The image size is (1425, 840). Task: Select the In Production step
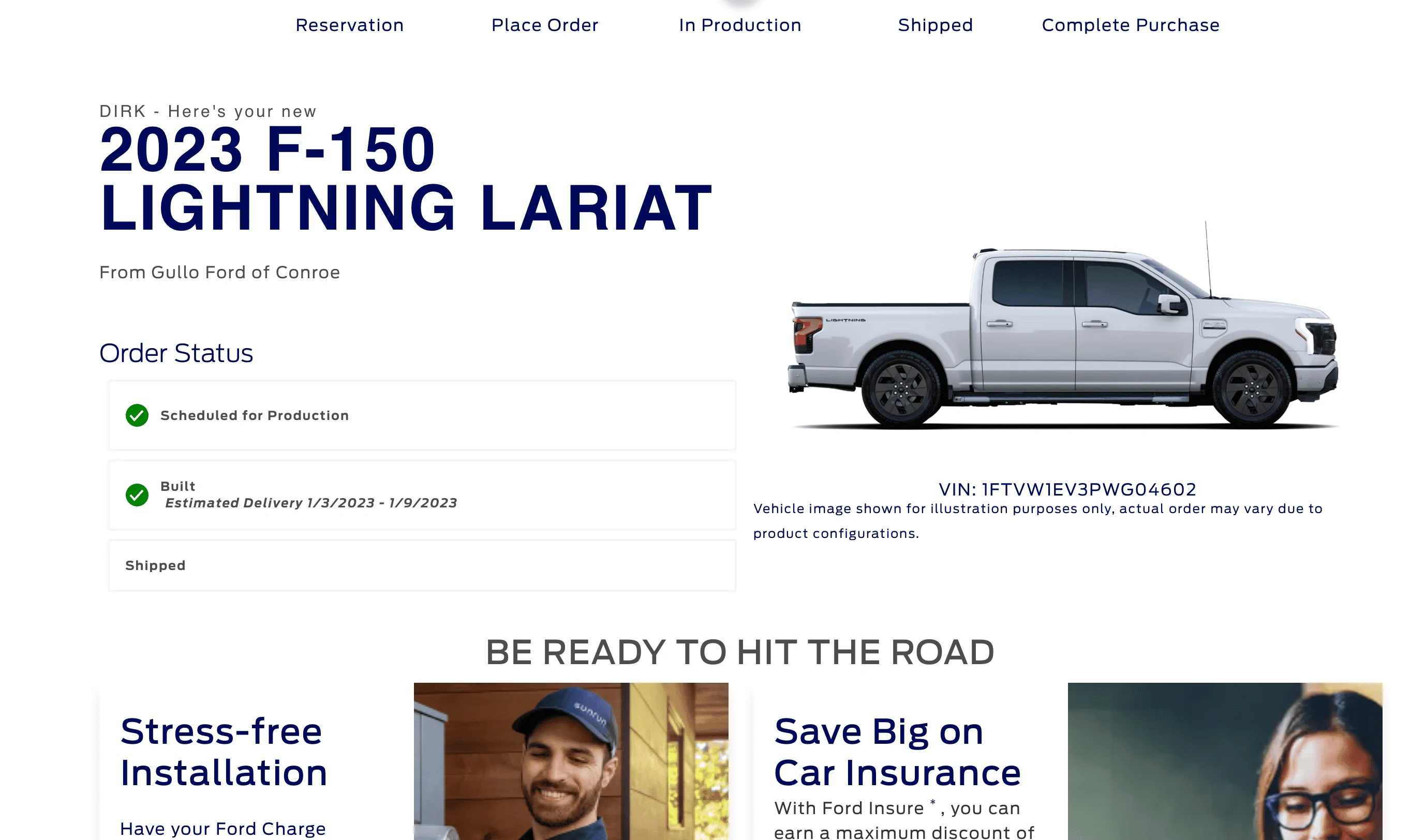tap(739, 25)
